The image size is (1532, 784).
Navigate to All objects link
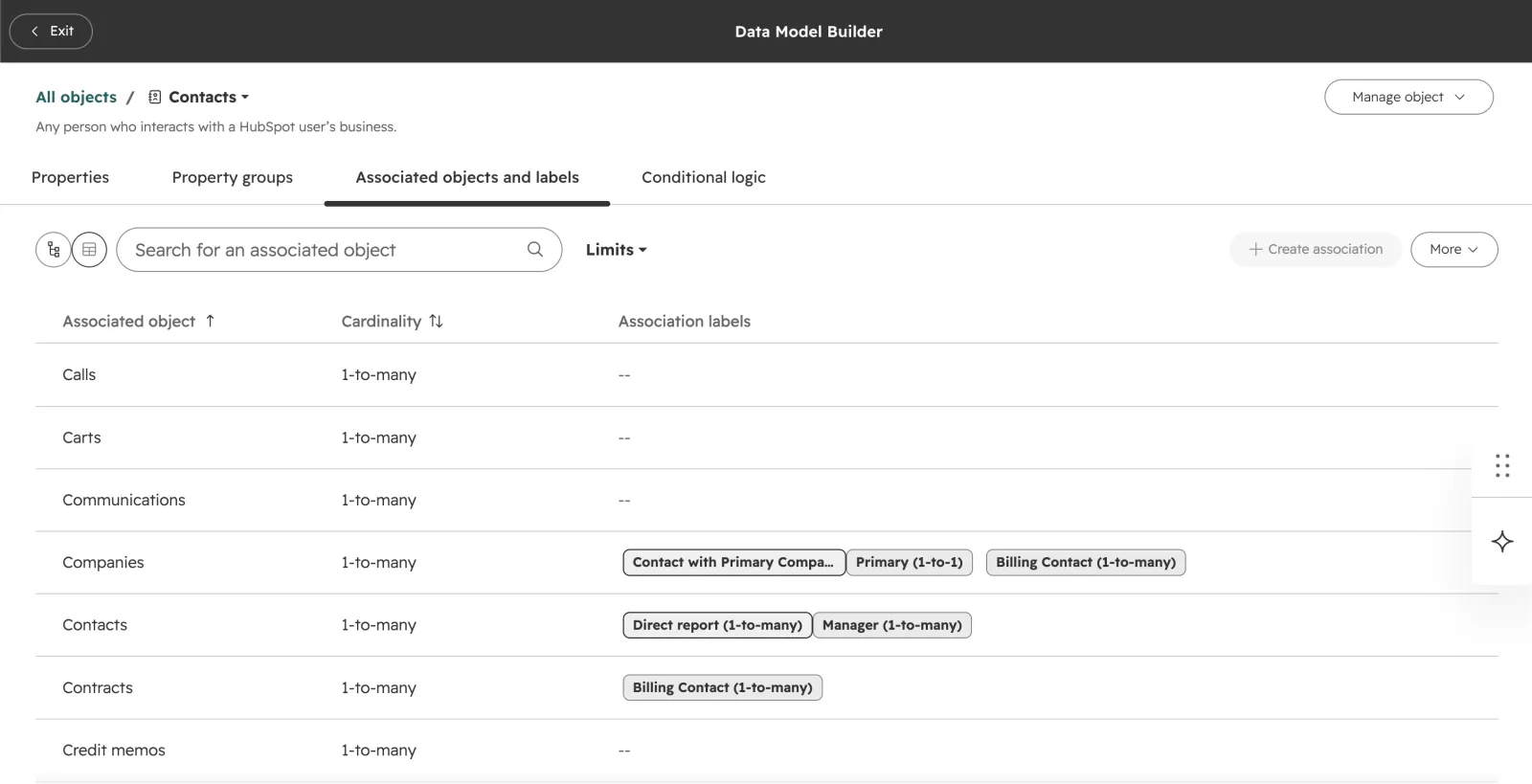[77, 97]
